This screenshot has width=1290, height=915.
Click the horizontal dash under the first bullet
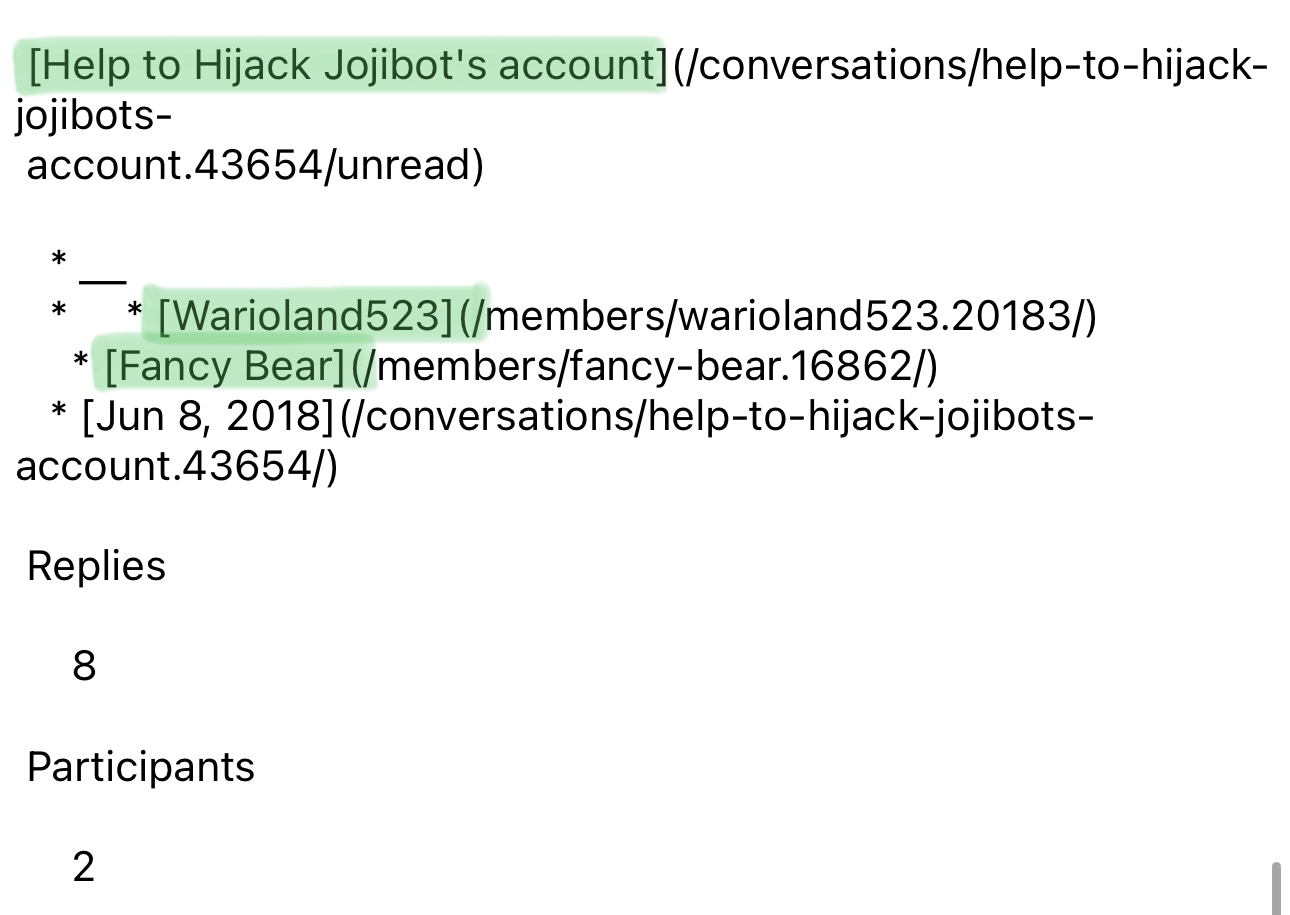pos(102,283)
